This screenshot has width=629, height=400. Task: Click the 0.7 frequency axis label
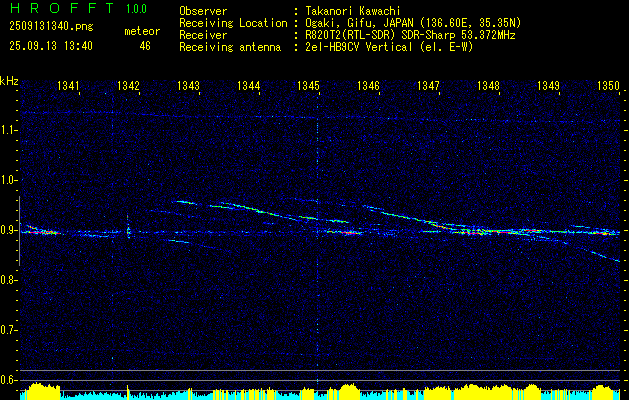click(6, 331)
